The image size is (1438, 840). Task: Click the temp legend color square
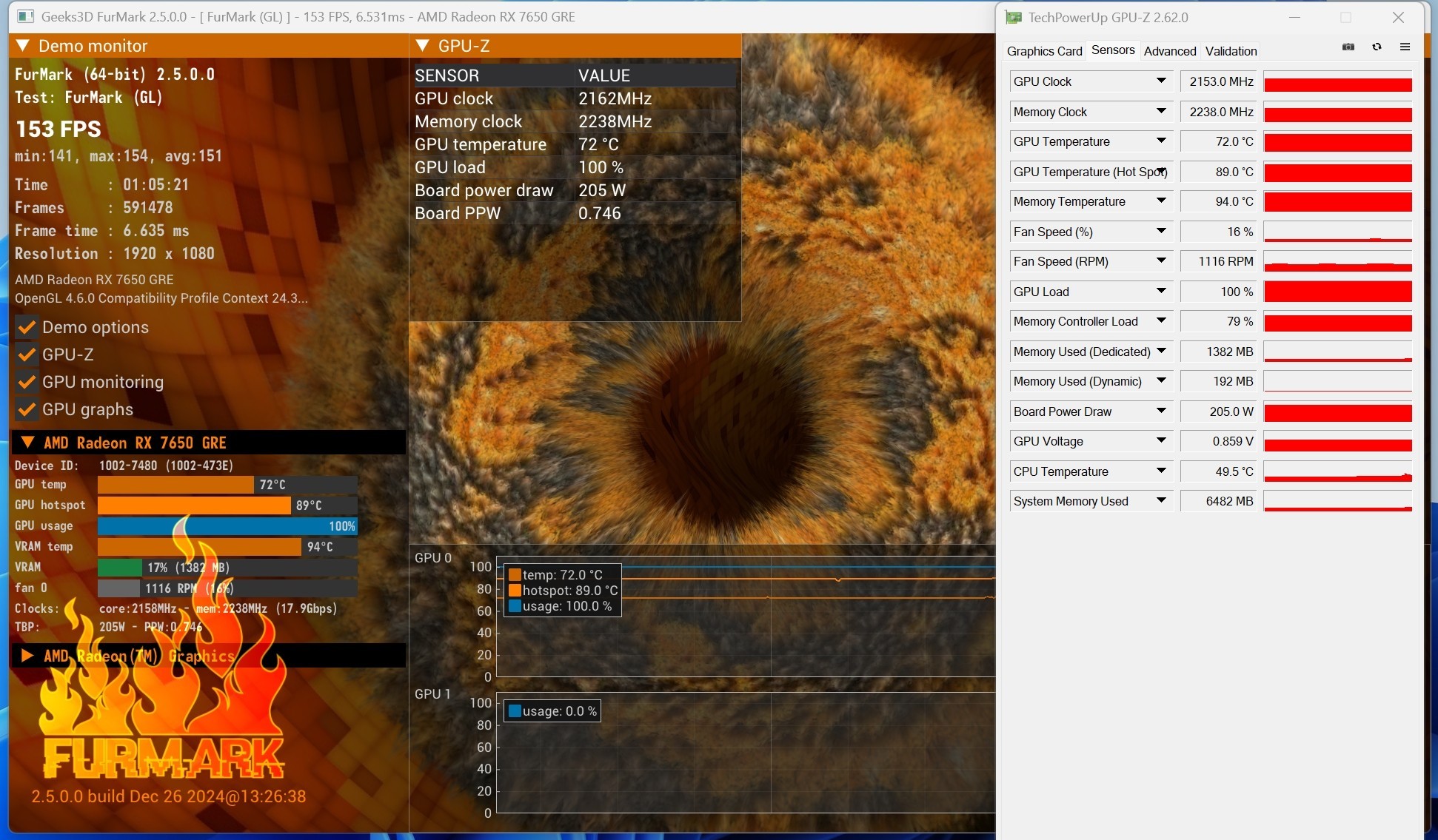pyautogui.click(x=515, y=575)
